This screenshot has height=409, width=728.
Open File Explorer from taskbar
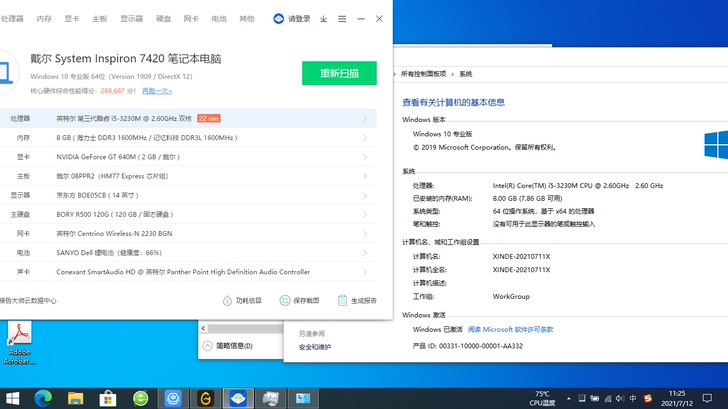pyautogui.click(x=75, y=398)
